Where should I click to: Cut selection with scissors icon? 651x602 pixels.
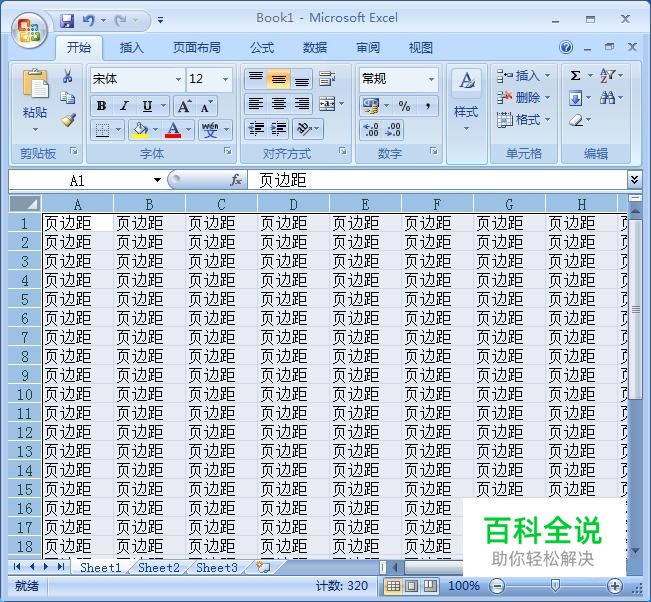point(67,76)
